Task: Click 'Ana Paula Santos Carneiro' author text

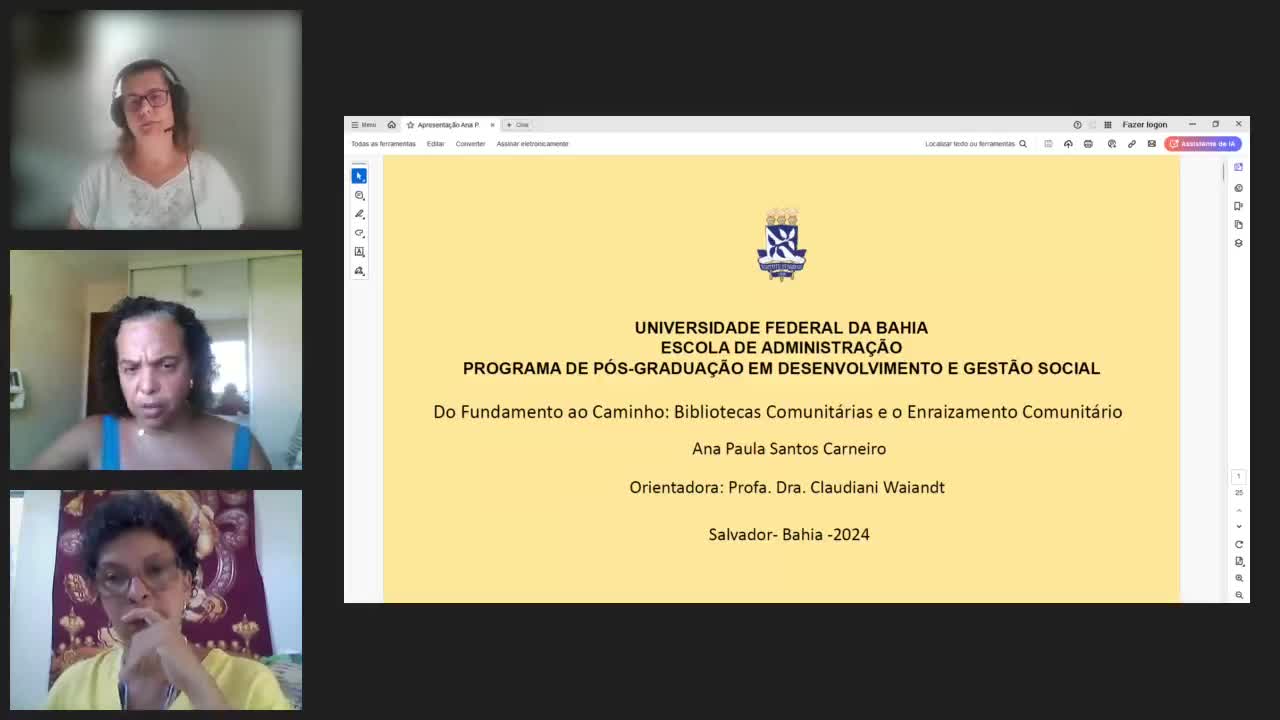Action: point(789,449)
